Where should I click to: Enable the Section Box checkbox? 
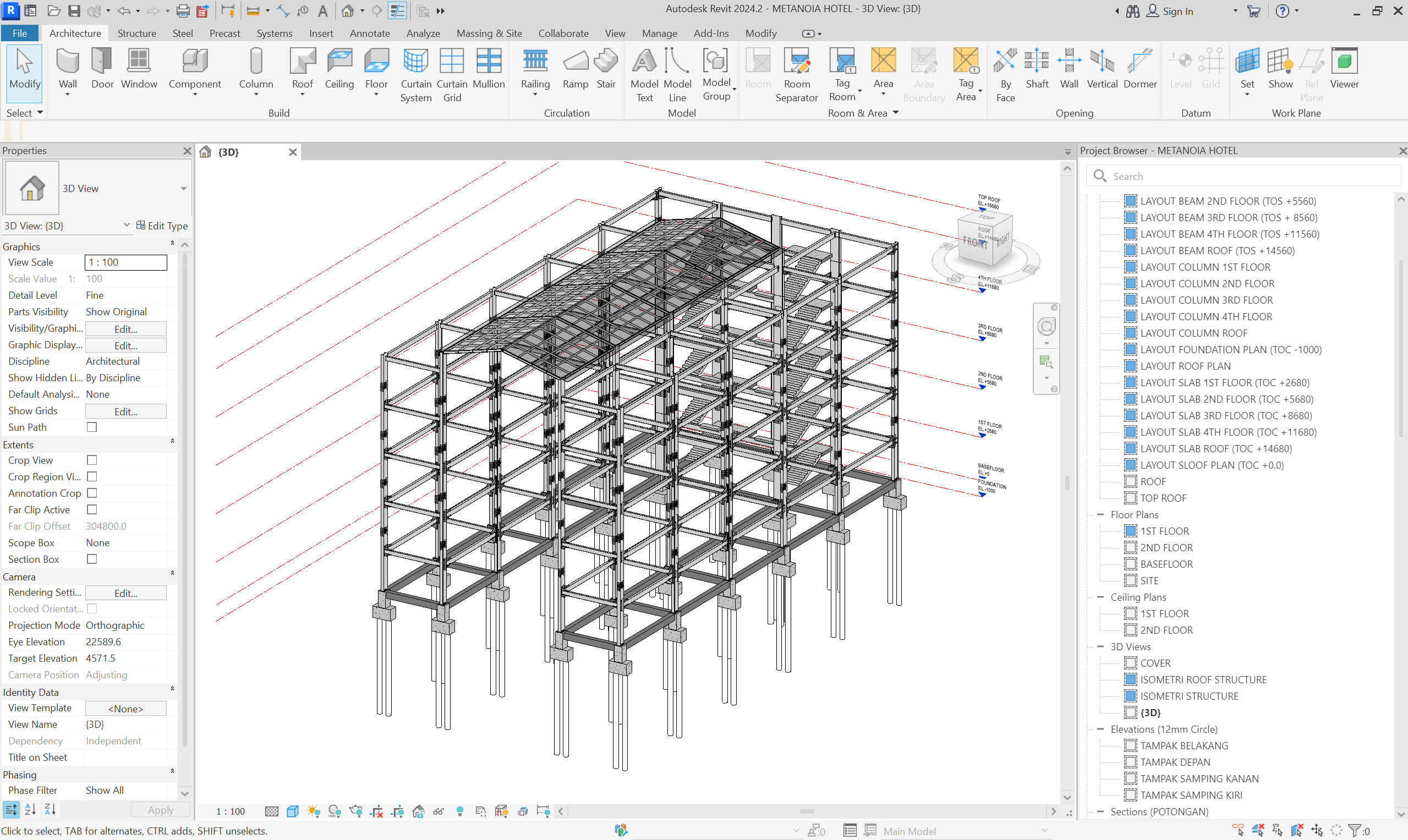[92, 559]
